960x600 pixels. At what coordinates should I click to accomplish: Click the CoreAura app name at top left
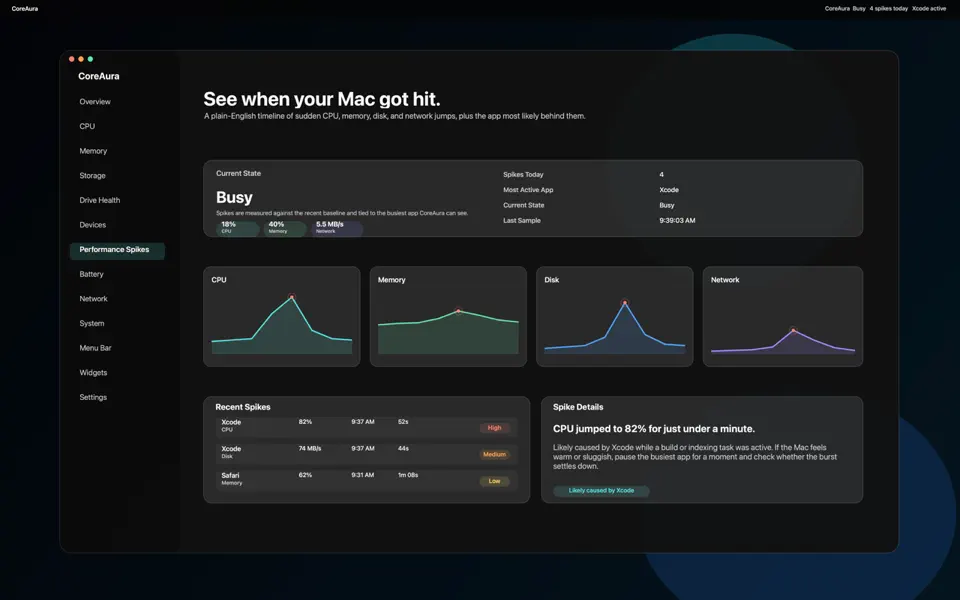(24, 9)
